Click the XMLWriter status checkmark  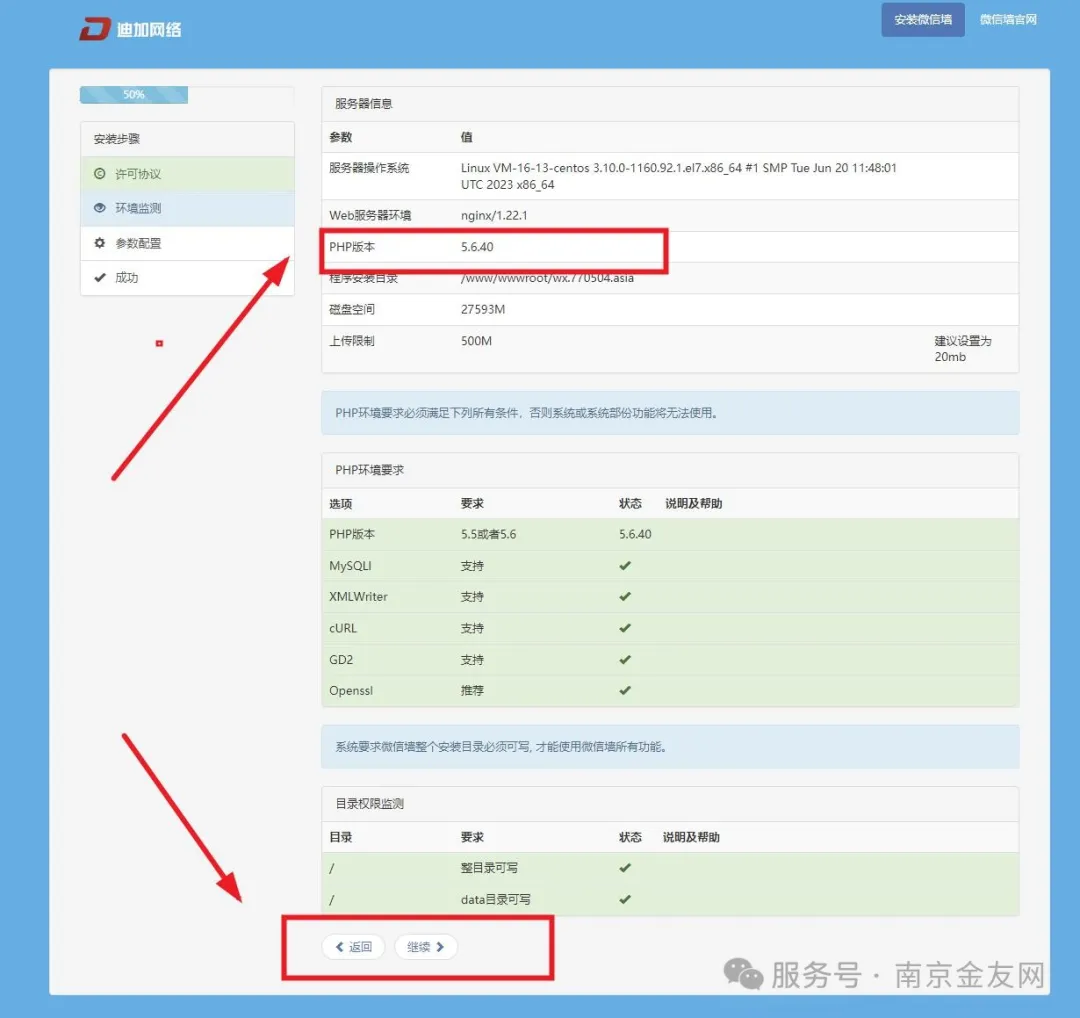(x=625, y=597)
